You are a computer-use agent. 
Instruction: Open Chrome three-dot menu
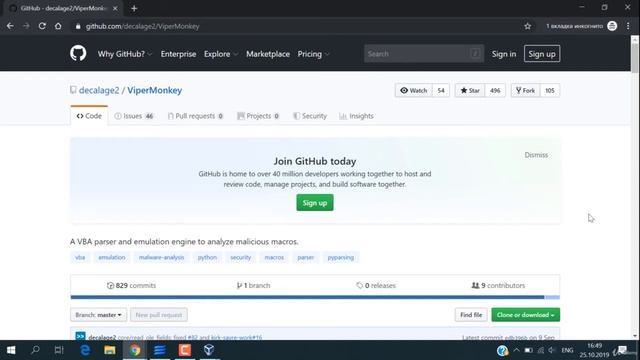pyautogui.click(x=628, y=26)
